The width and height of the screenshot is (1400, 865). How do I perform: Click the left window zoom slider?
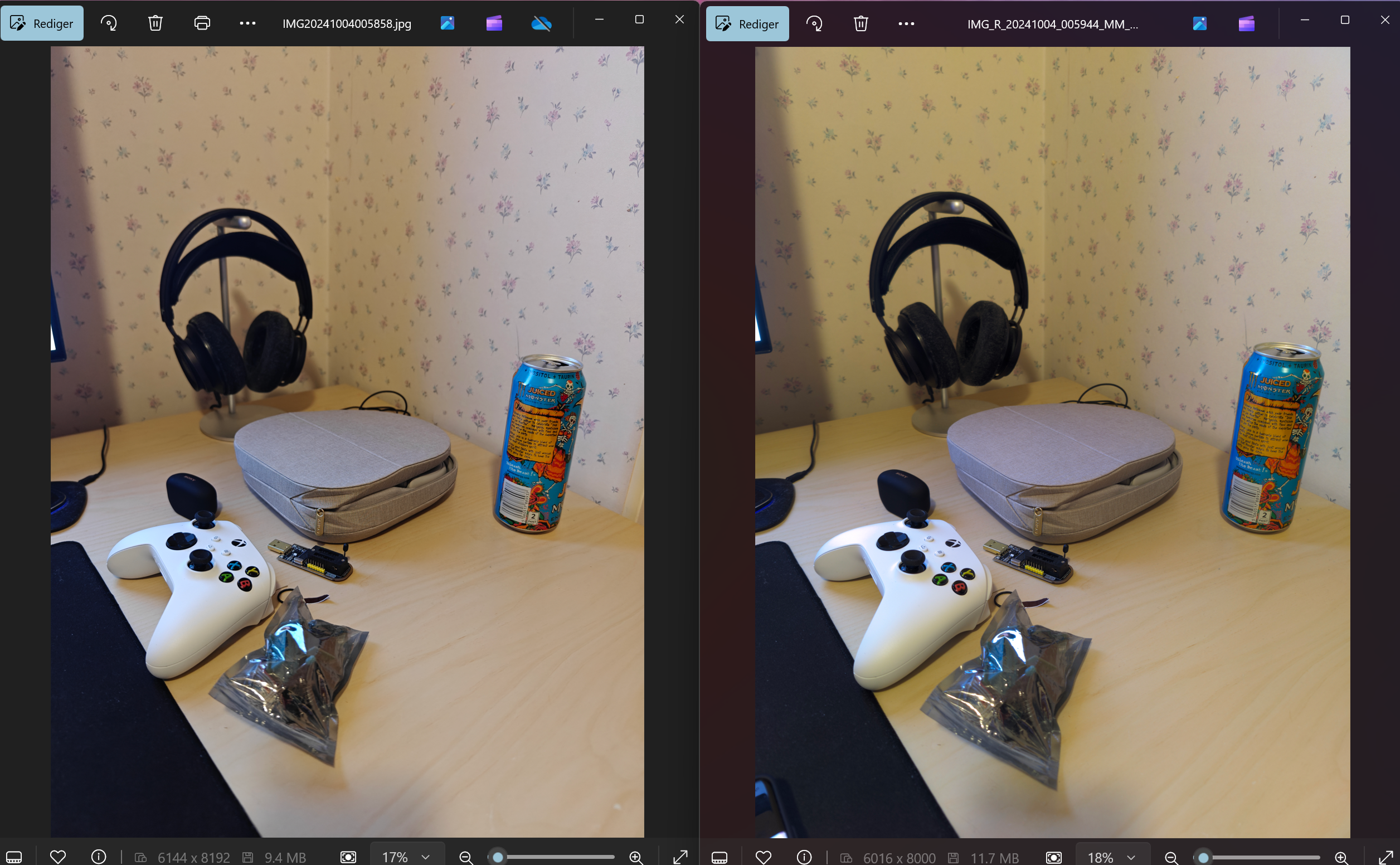tap(551, 857)
